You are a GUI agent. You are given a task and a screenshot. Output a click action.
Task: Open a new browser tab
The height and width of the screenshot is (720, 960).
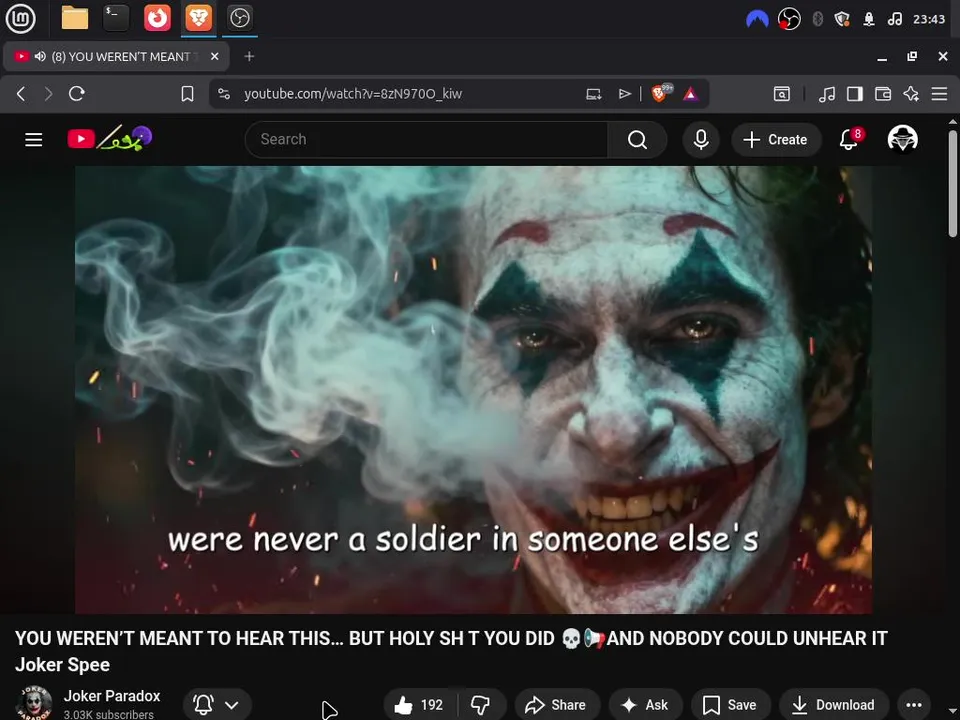pyautogui.click(x=249, y=56)
